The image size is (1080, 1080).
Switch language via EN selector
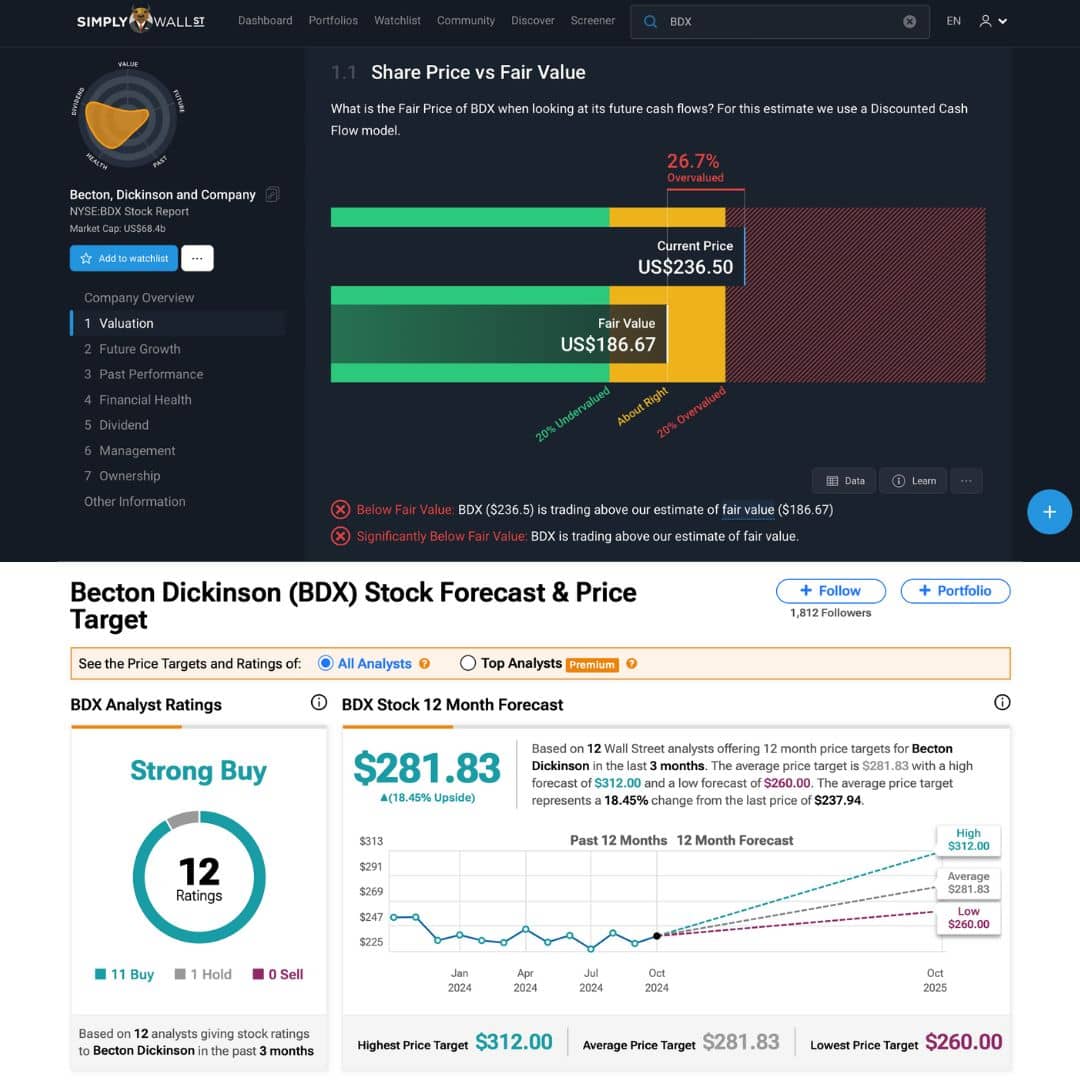click(953, 21)
